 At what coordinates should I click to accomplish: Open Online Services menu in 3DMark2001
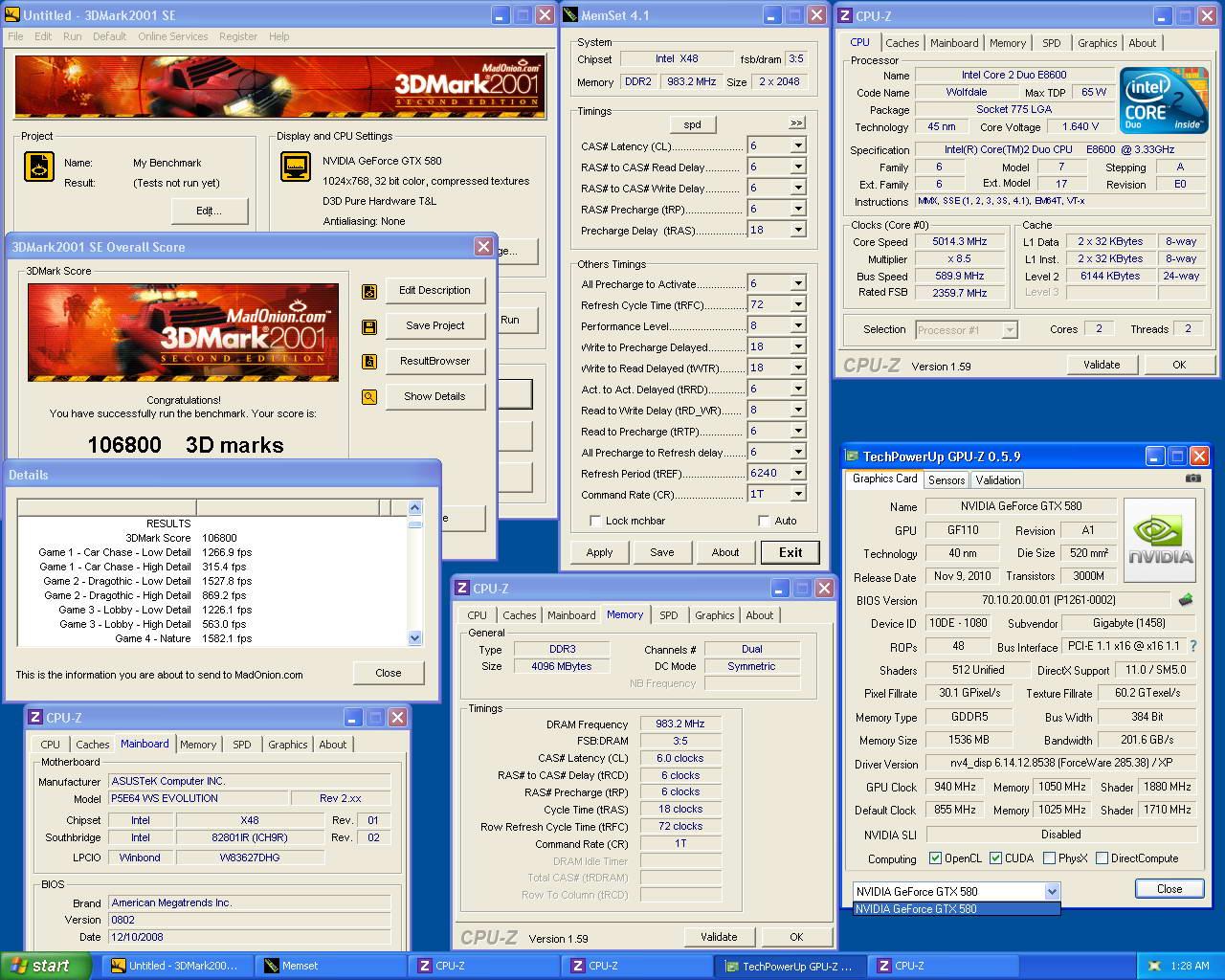172,36
